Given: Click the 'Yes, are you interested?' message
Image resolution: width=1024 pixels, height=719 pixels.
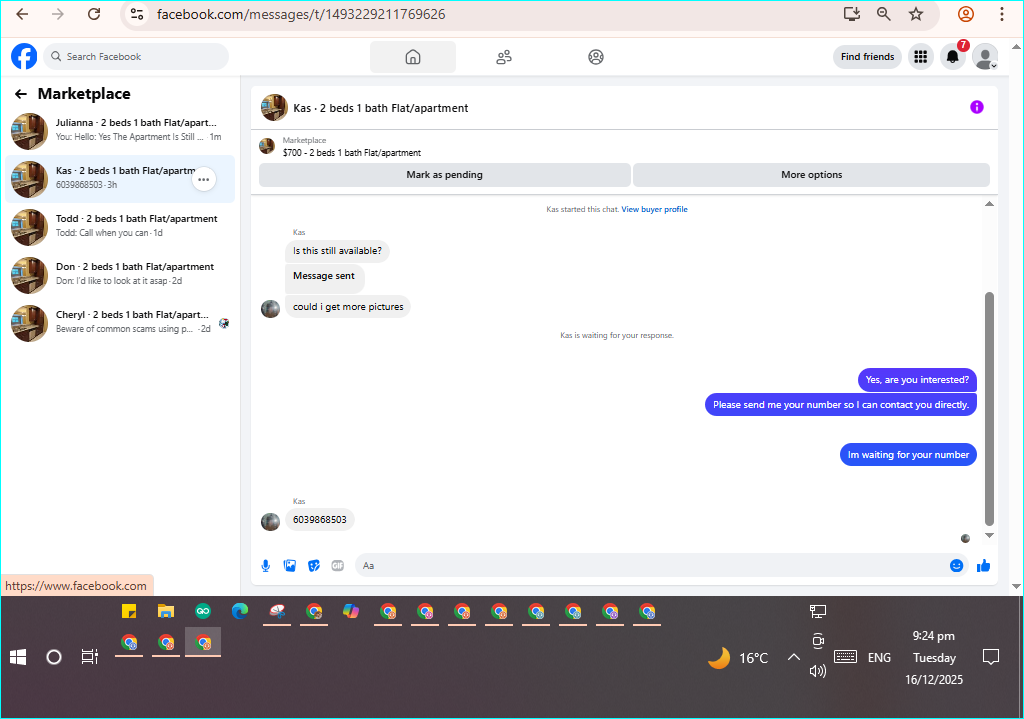Looking at the screenshot, I should coord(917,380).
